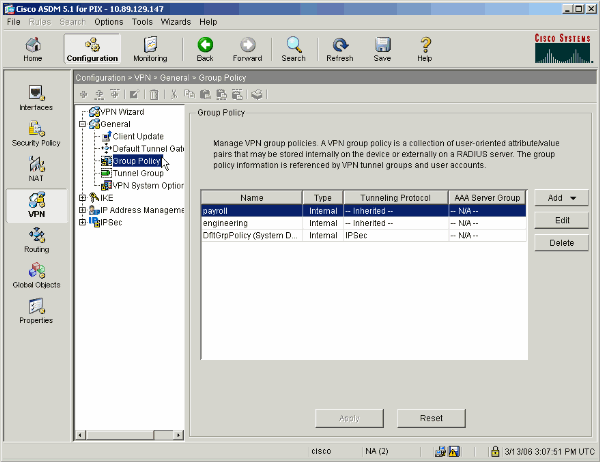The image size is (600, 462).
Task: Select Default Tunnel Gateway tree item
Action: pyautogui.click(x=148, y=149)
